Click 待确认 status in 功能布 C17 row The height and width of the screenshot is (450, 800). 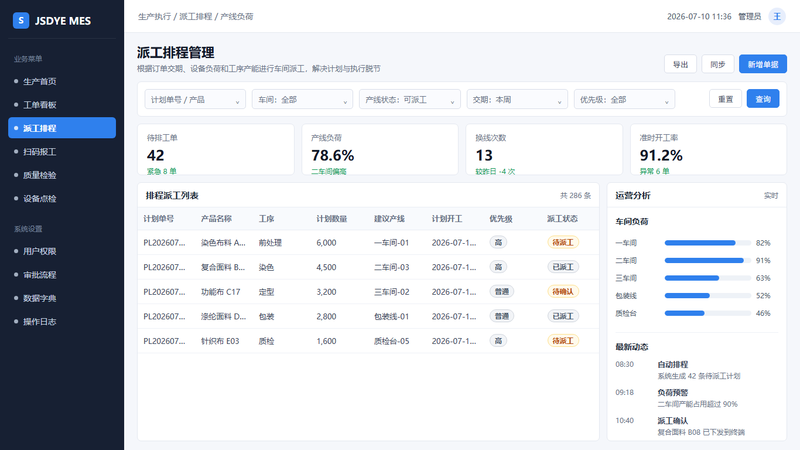coord(563,291)
